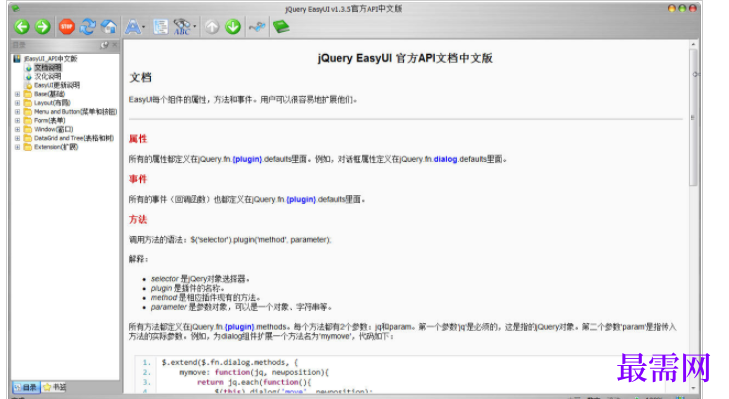Screen dimensions: 729x399
Task: Go to the home page icon
Action: click(x=109, y=27)
